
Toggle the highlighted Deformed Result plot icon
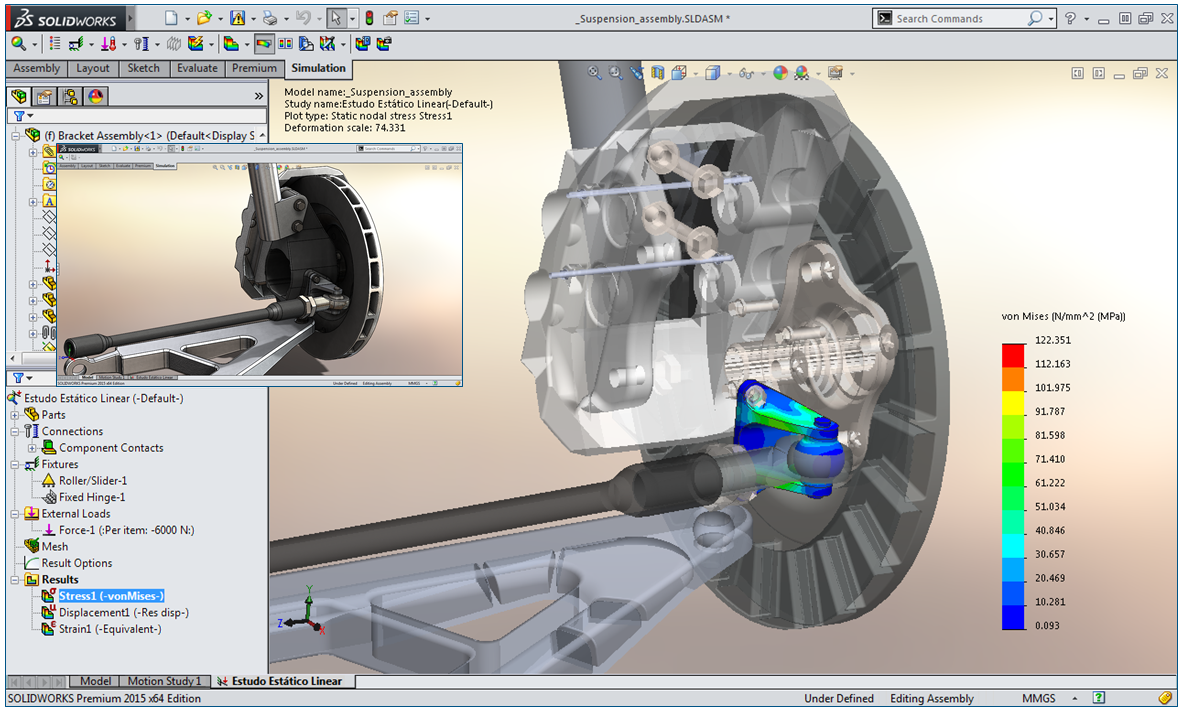tap(265, 41)
